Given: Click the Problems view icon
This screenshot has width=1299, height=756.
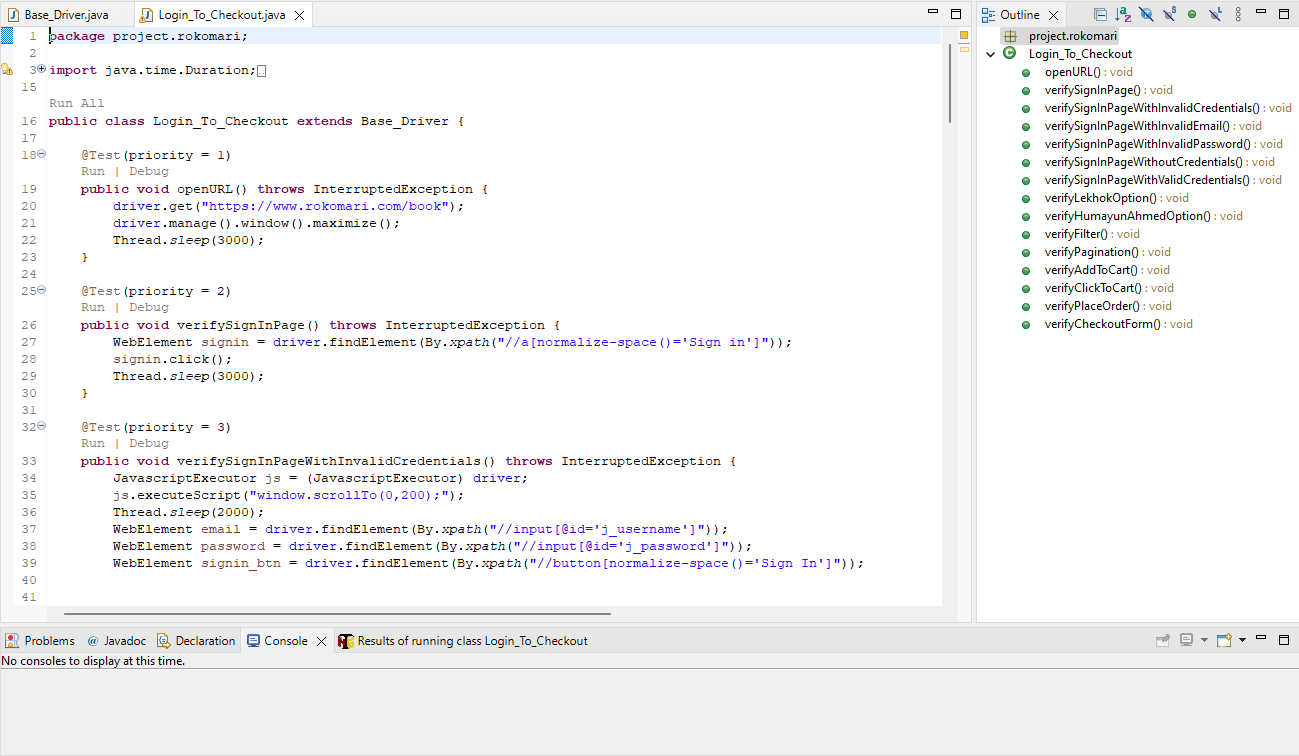Looking at the screenshot, I should (11, 640).
